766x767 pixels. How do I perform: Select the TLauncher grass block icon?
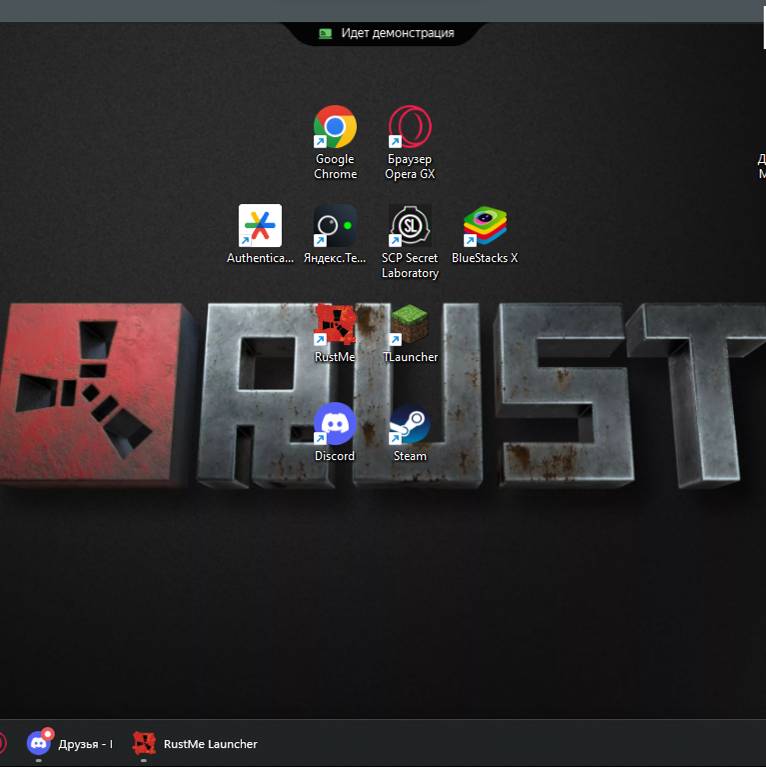pyautogui.click(x=410, y=324)
